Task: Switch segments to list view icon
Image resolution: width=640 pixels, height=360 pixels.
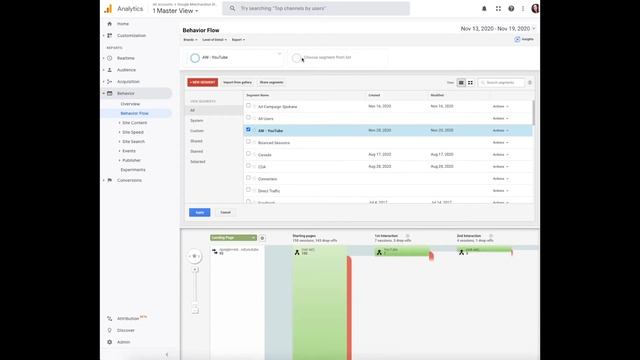Action: click(461, 82)
